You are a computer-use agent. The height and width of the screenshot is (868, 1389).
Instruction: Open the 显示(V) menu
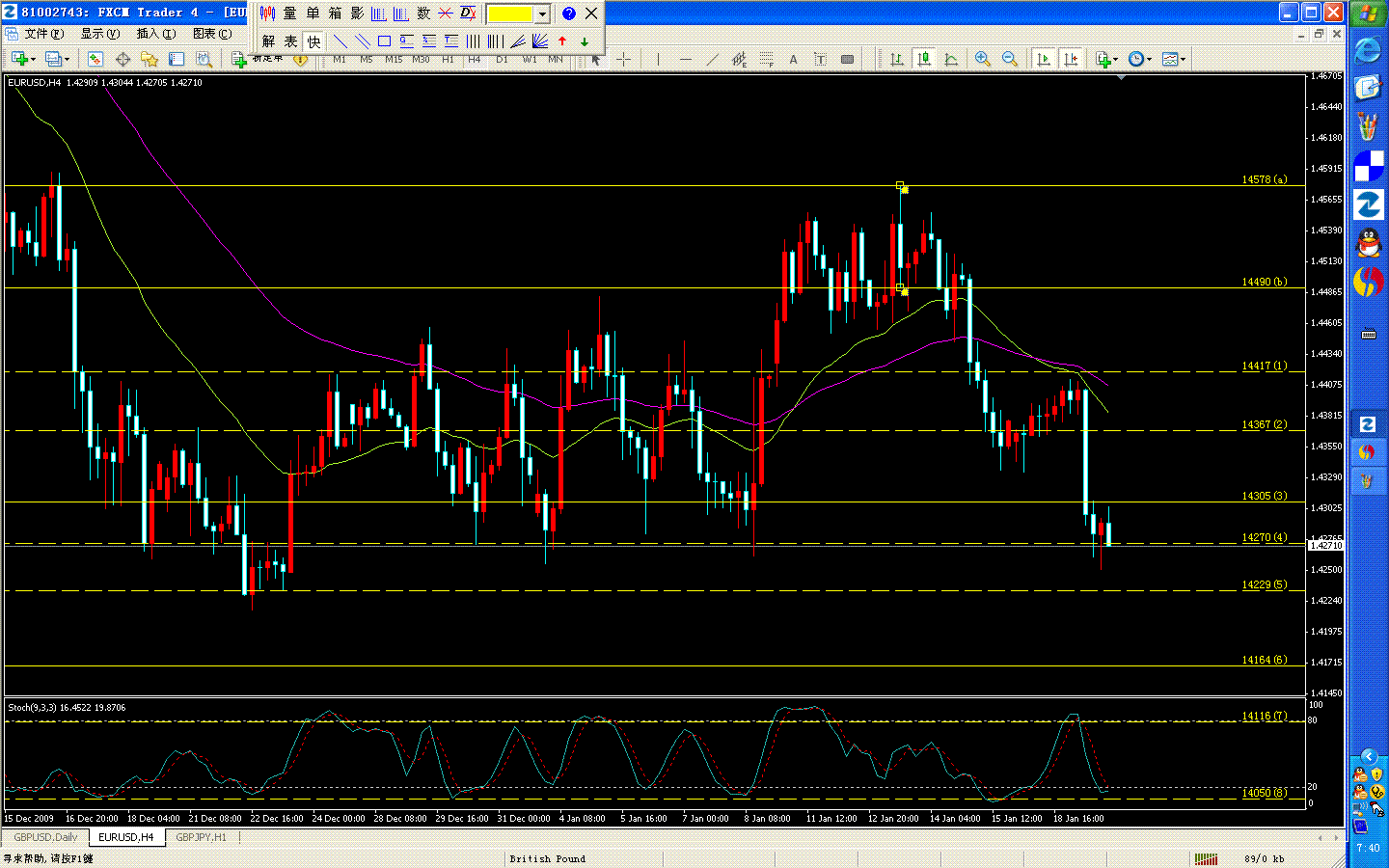pos(99,34)
